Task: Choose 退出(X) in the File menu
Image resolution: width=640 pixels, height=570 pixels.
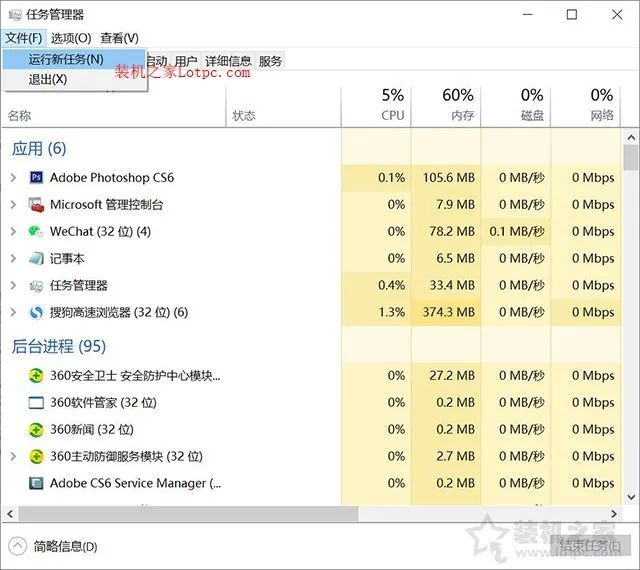Action: pyautogui.click(x=48, y=79)
